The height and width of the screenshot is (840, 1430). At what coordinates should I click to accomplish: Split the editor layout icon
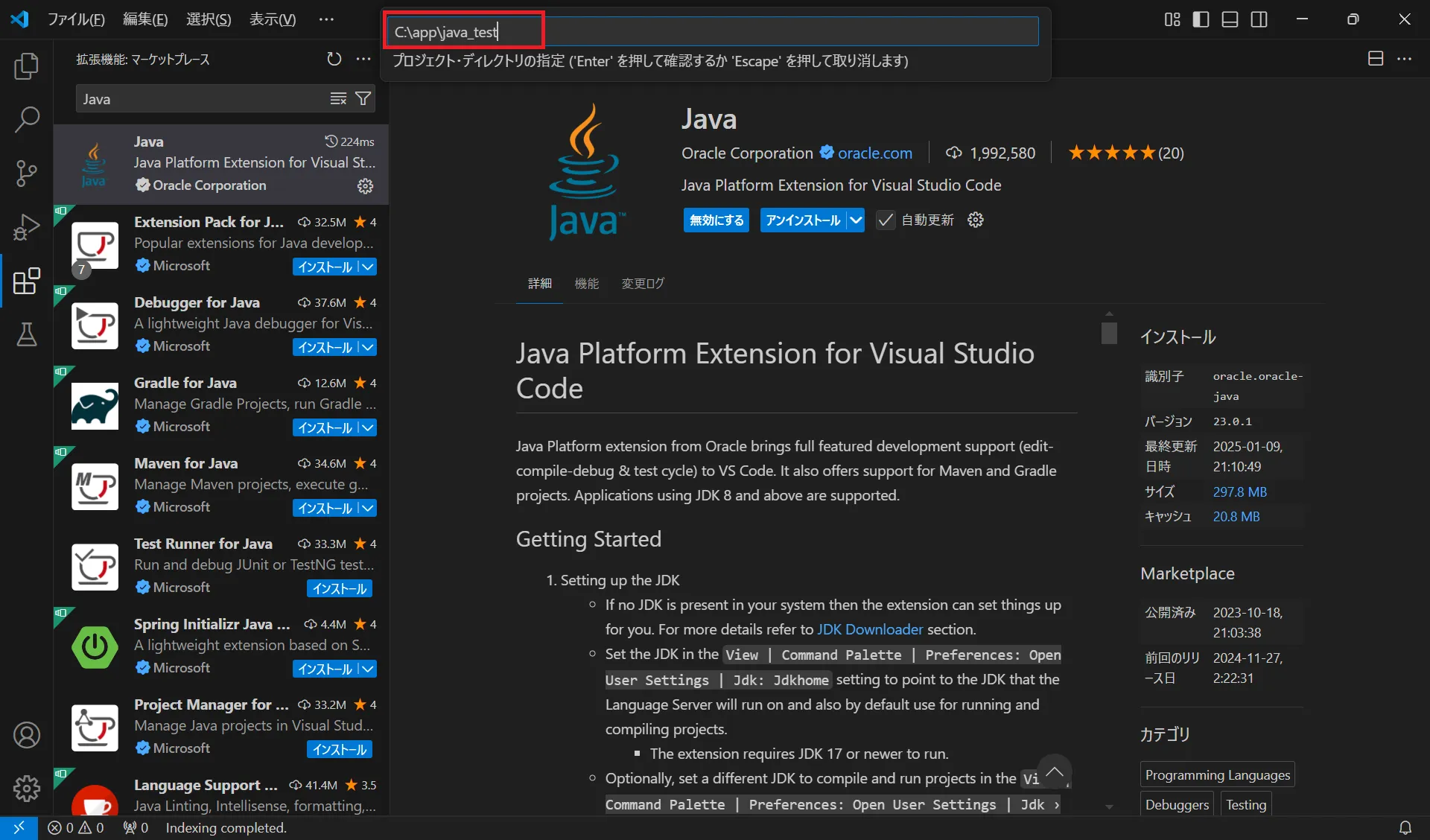click(1376, 59)
